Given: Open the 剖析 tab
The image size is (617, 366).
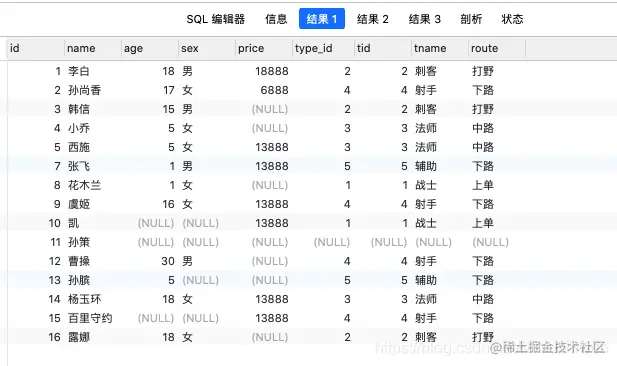Looking at the screenshot, I should click(471, 19).
